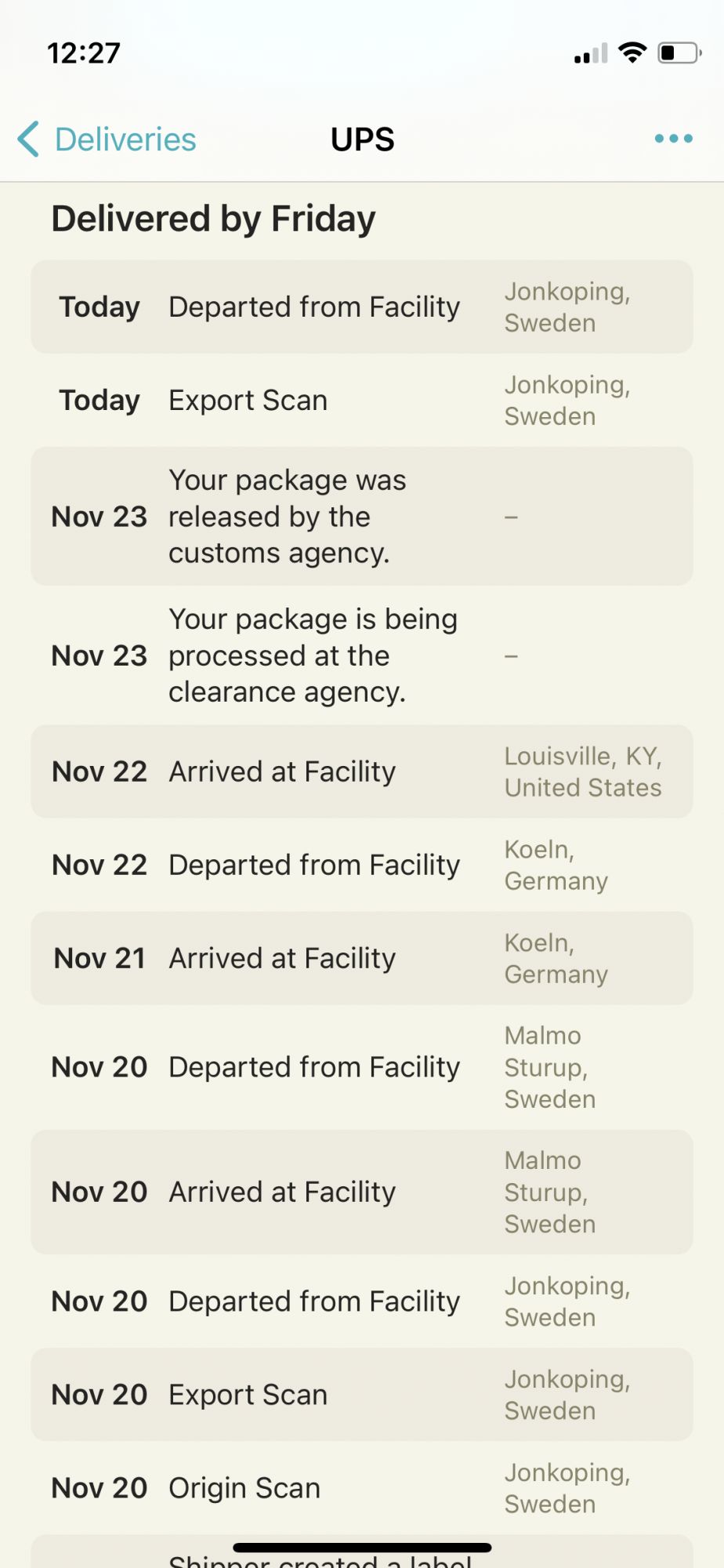This screenshot has height=1568, width=724.
Task: Select Today Departed from Facility row
Action: coord(362,307)
